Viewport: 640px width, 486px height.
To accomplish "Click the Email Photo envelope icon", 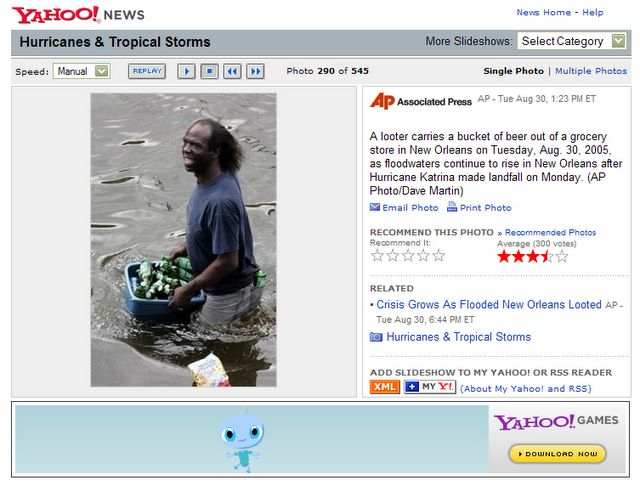I will coord(375,207).
